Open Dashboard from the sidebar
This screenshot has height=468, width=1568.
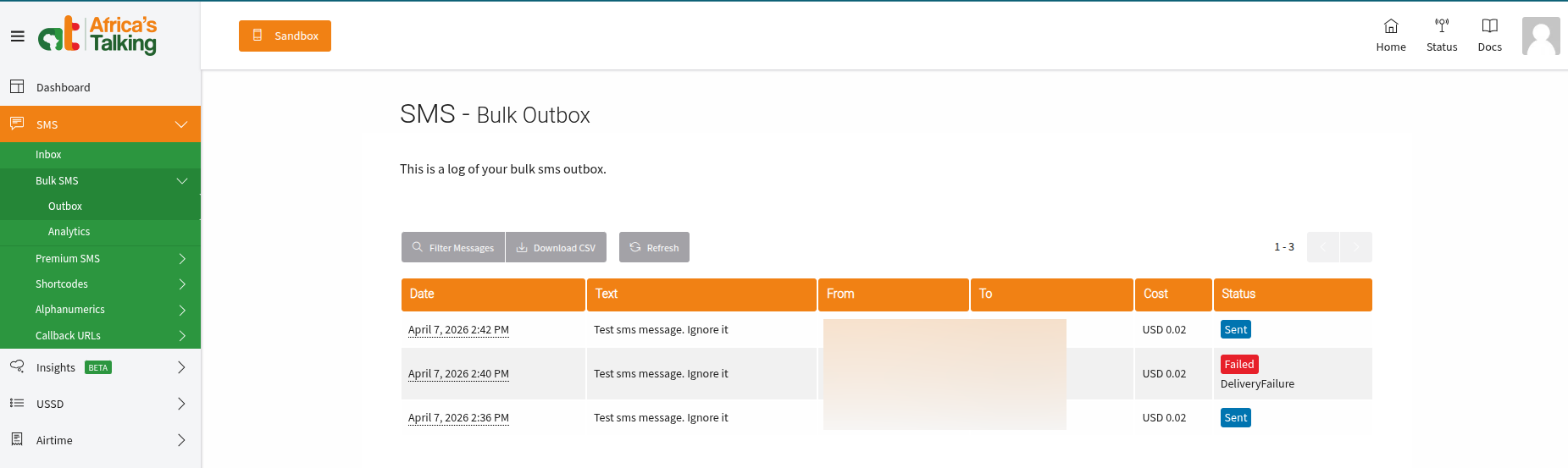[63, 88]
